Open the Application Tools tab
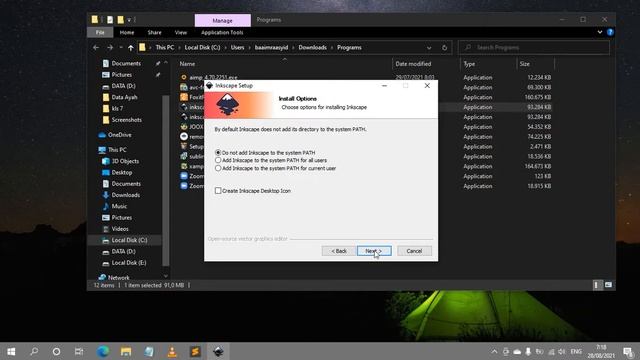The height and width of the screenshot is (360, 640). tap(222, 32)
